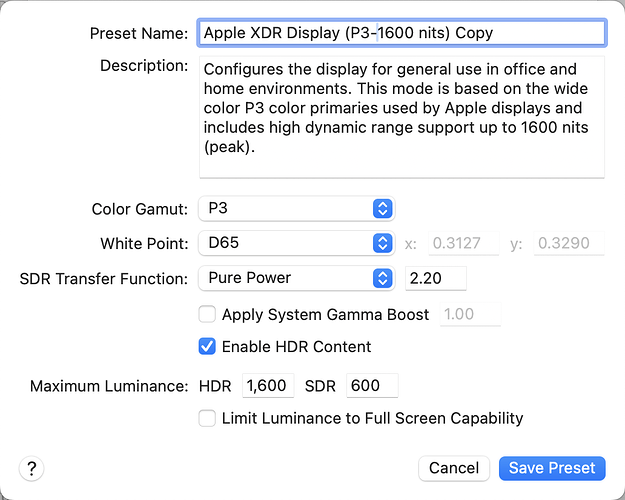The width and height of the screenshot is (625, 500).
Task: Click into the Description text area
Action: point(402,117)
